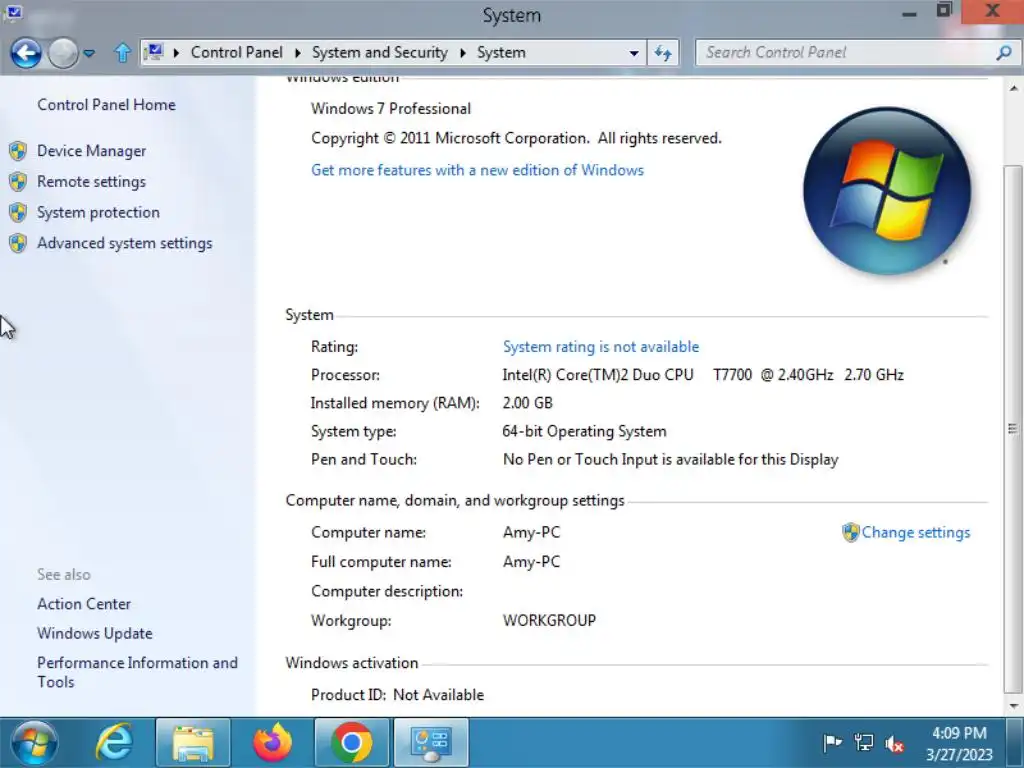Image resolution: width=1024 pixels, height=768 pixels.
Task: Click the search magnifier icon
Action: click(1004, 52)
